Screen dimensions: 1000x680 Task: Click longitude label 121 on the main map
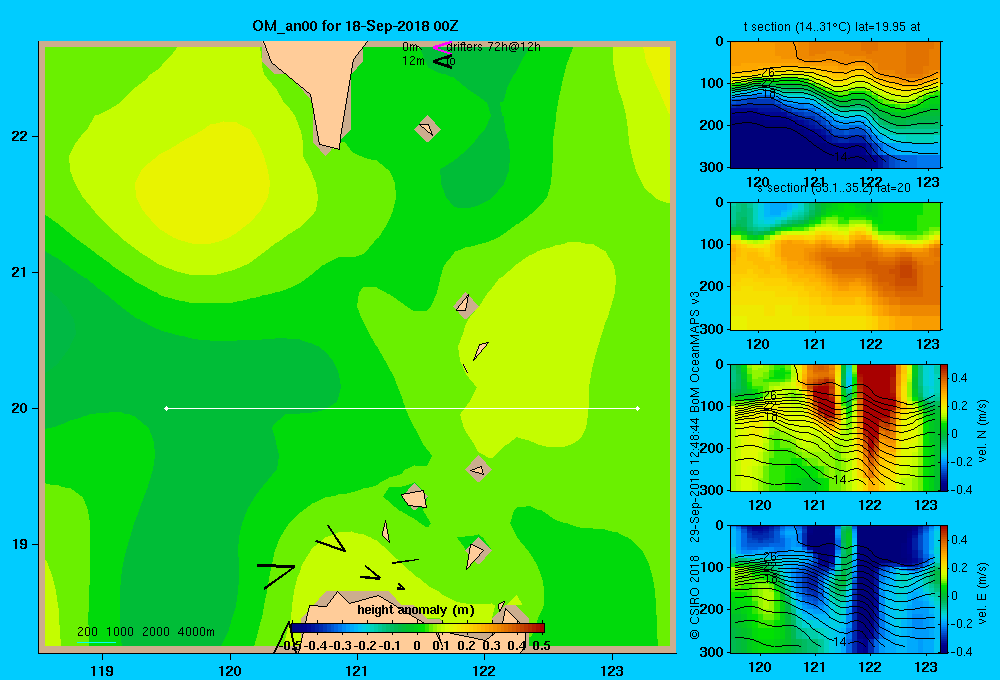point(357,670)
